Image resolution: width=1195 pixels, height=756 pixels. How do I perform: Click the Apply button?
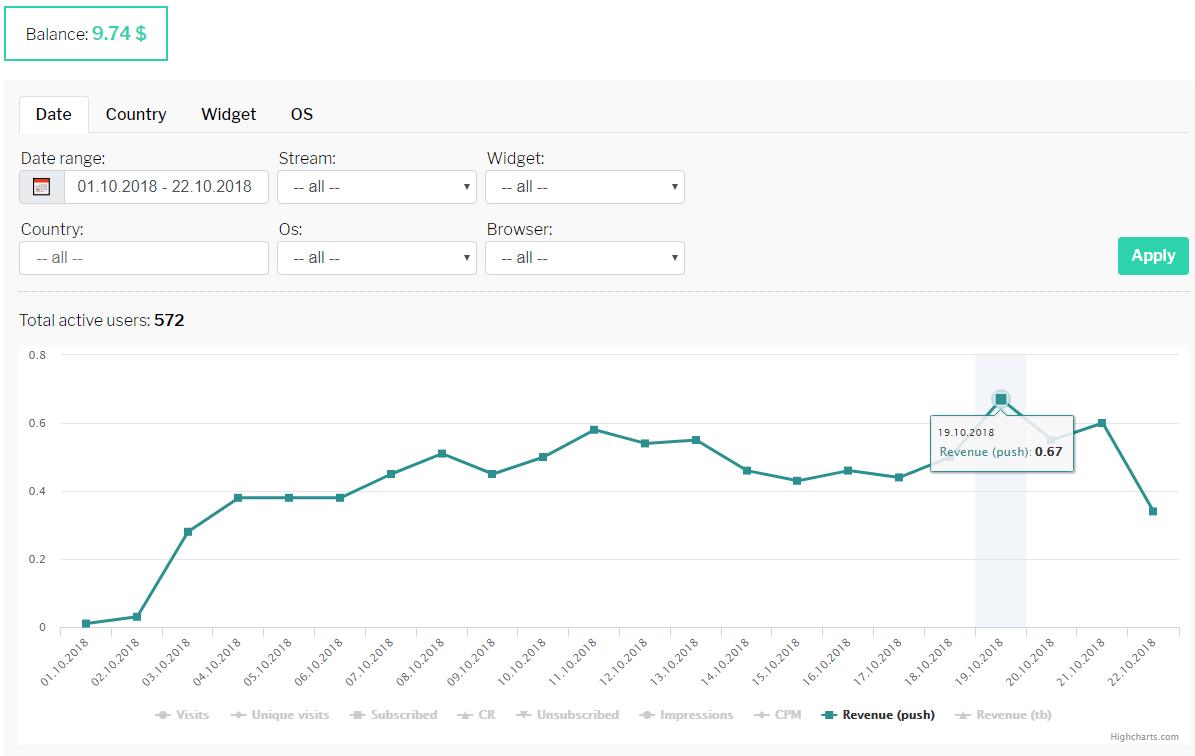pyautogui.click(x=1152, y=256)
